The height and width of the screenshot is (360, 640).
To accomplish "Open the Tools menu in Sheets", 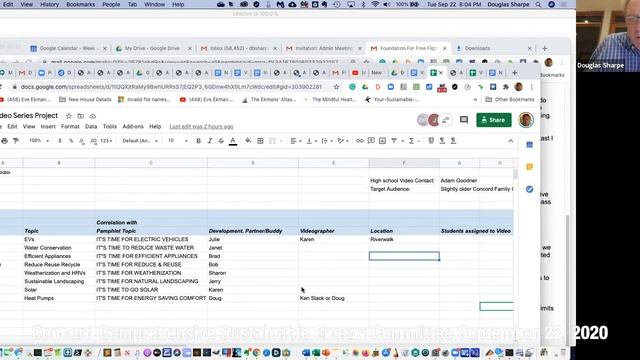I will (x=110, y=127).
